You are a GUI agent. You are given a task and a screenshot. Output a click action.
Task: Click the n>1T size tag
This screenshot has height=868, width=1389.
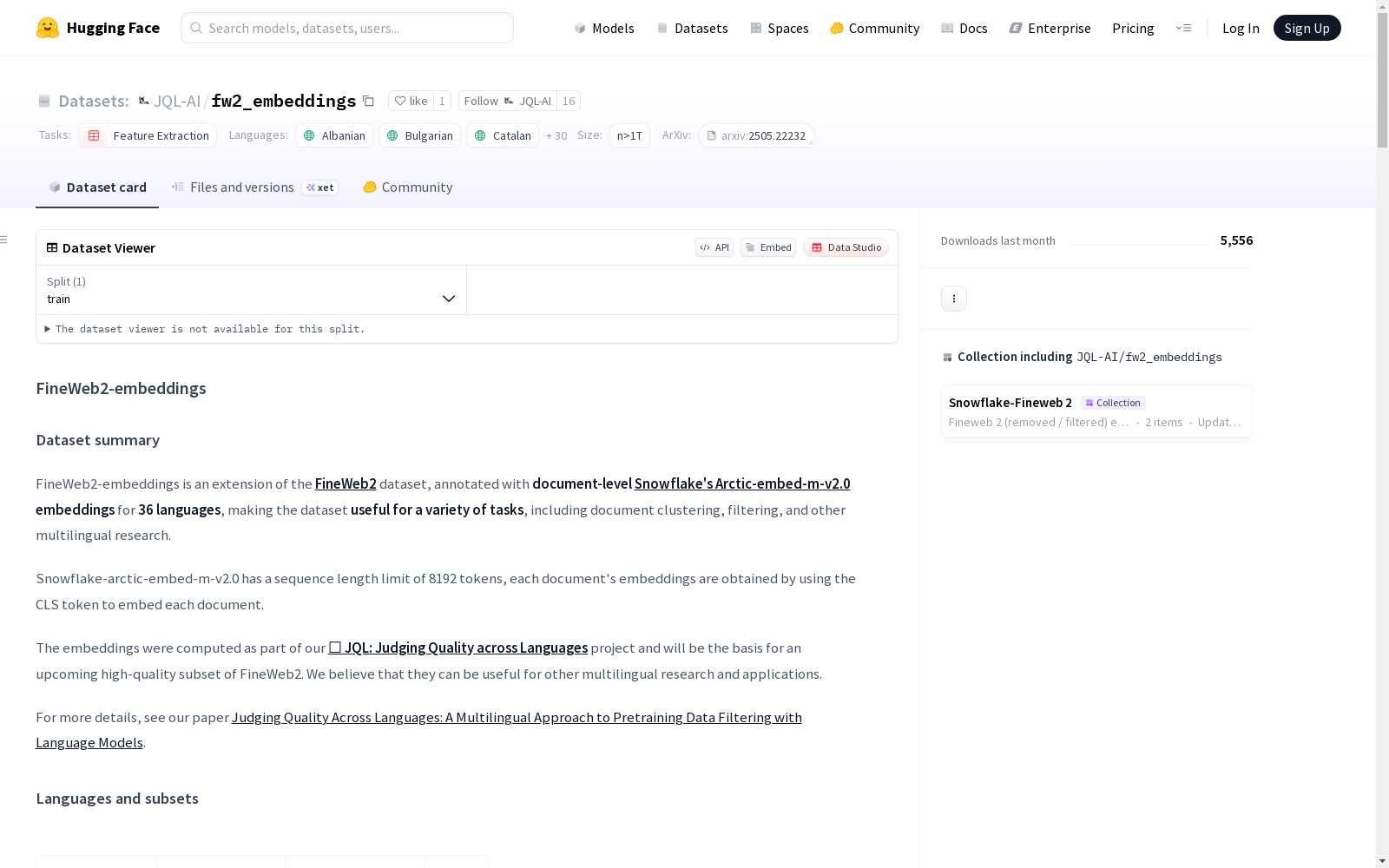pos(629,135)
